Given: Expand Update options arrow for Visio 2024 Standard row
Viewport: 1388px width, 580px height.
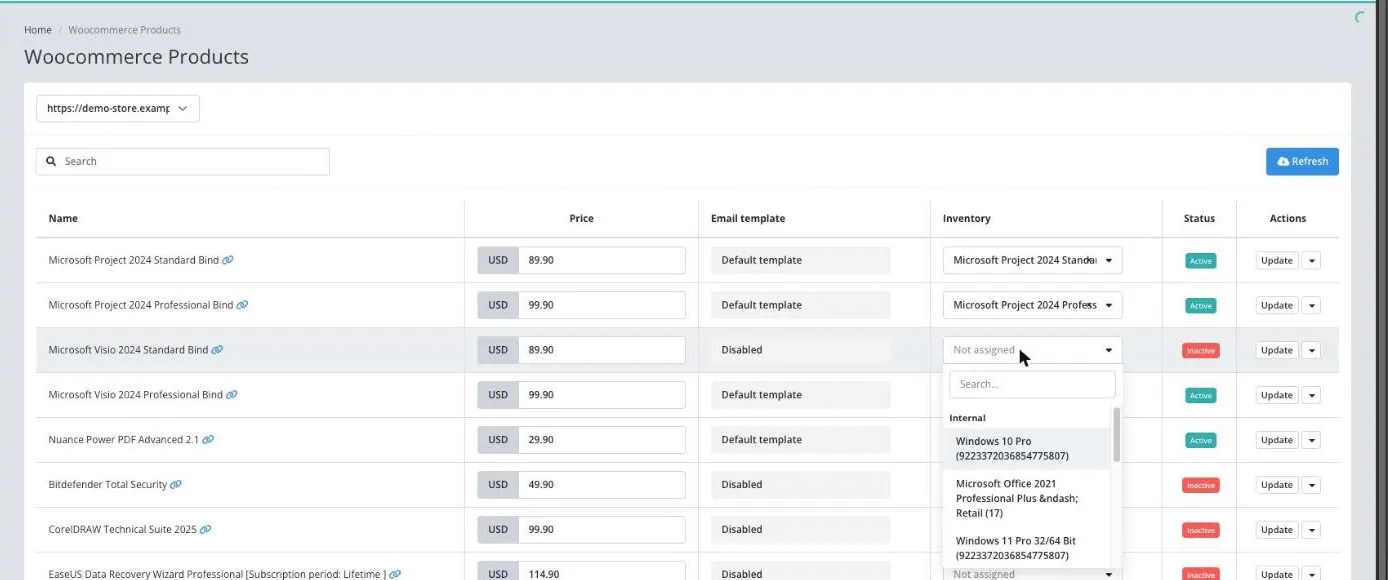Looking at the screenshot, I should pyautogui.click(x=1312, y=350).
